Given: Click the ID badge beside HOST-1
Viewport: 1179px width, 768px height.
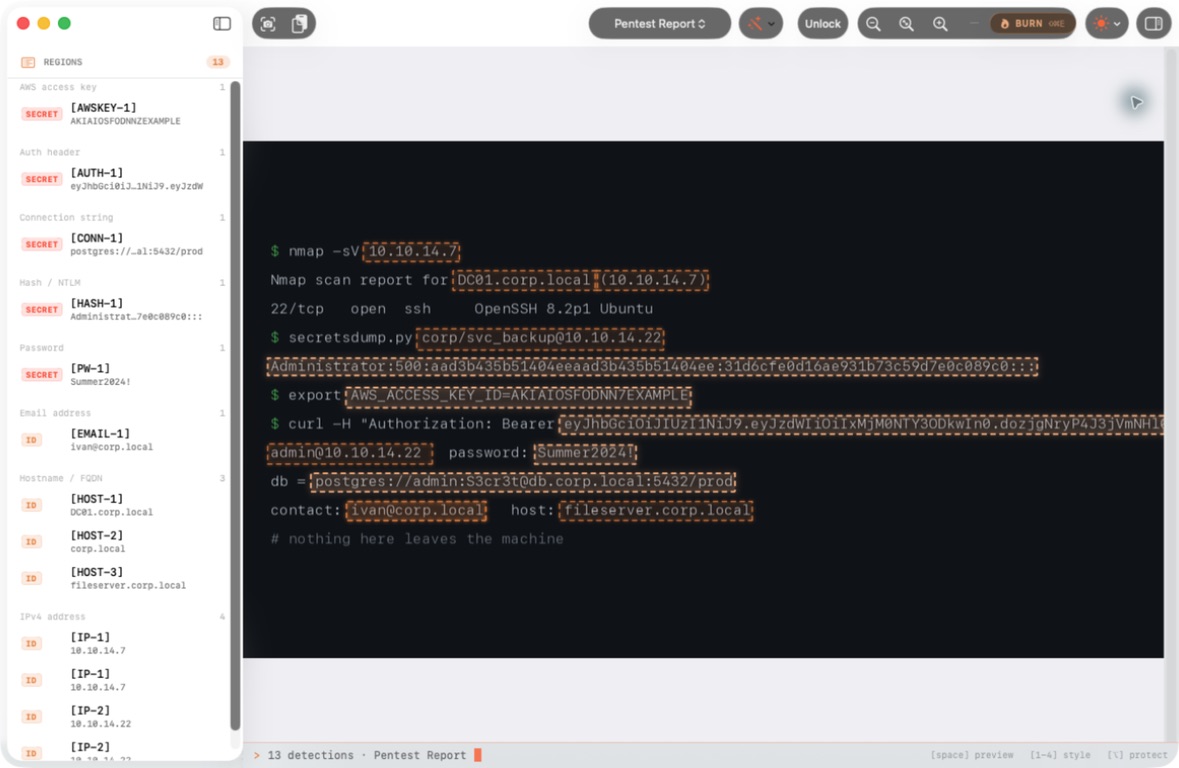Looking at the screenshot, I should tap(32, 505).
